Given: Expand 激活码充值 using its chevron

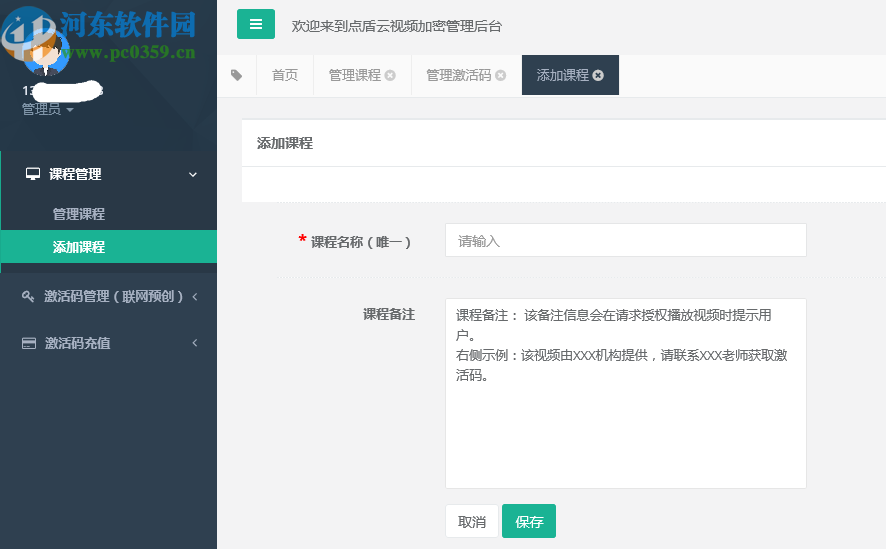Looking at the screenshot, I should pyautogui.click(x=195, y=343).
